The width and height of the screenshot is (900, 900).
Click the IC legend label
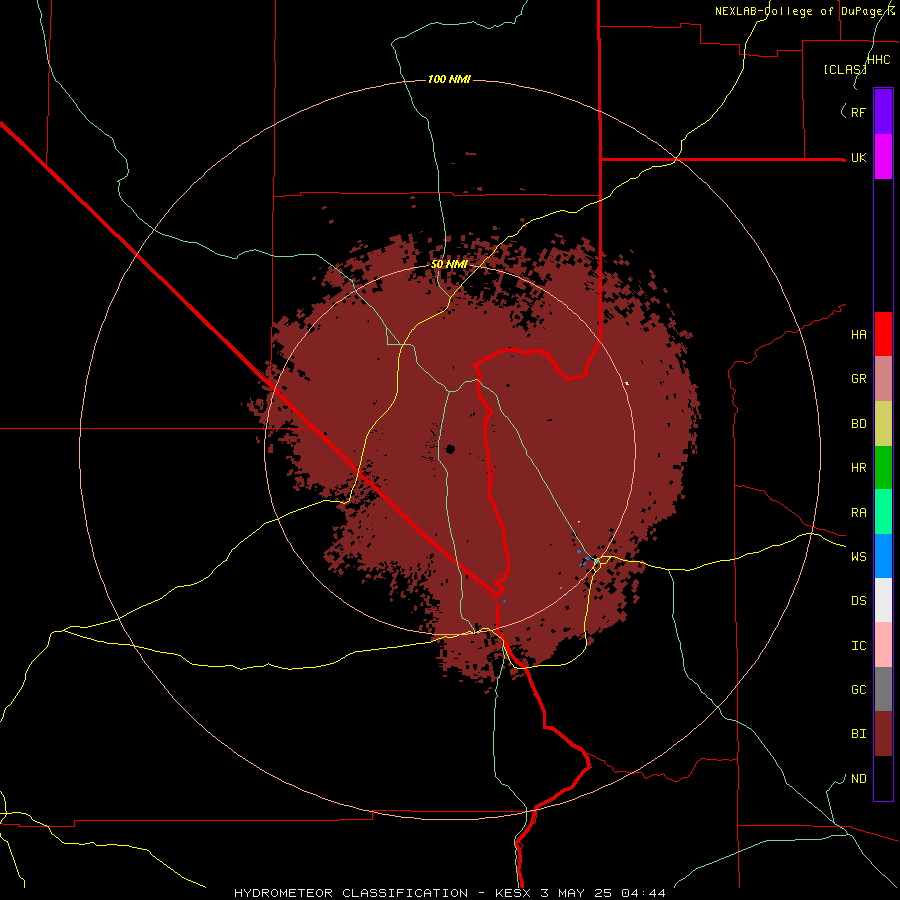(x=858, y=646)
